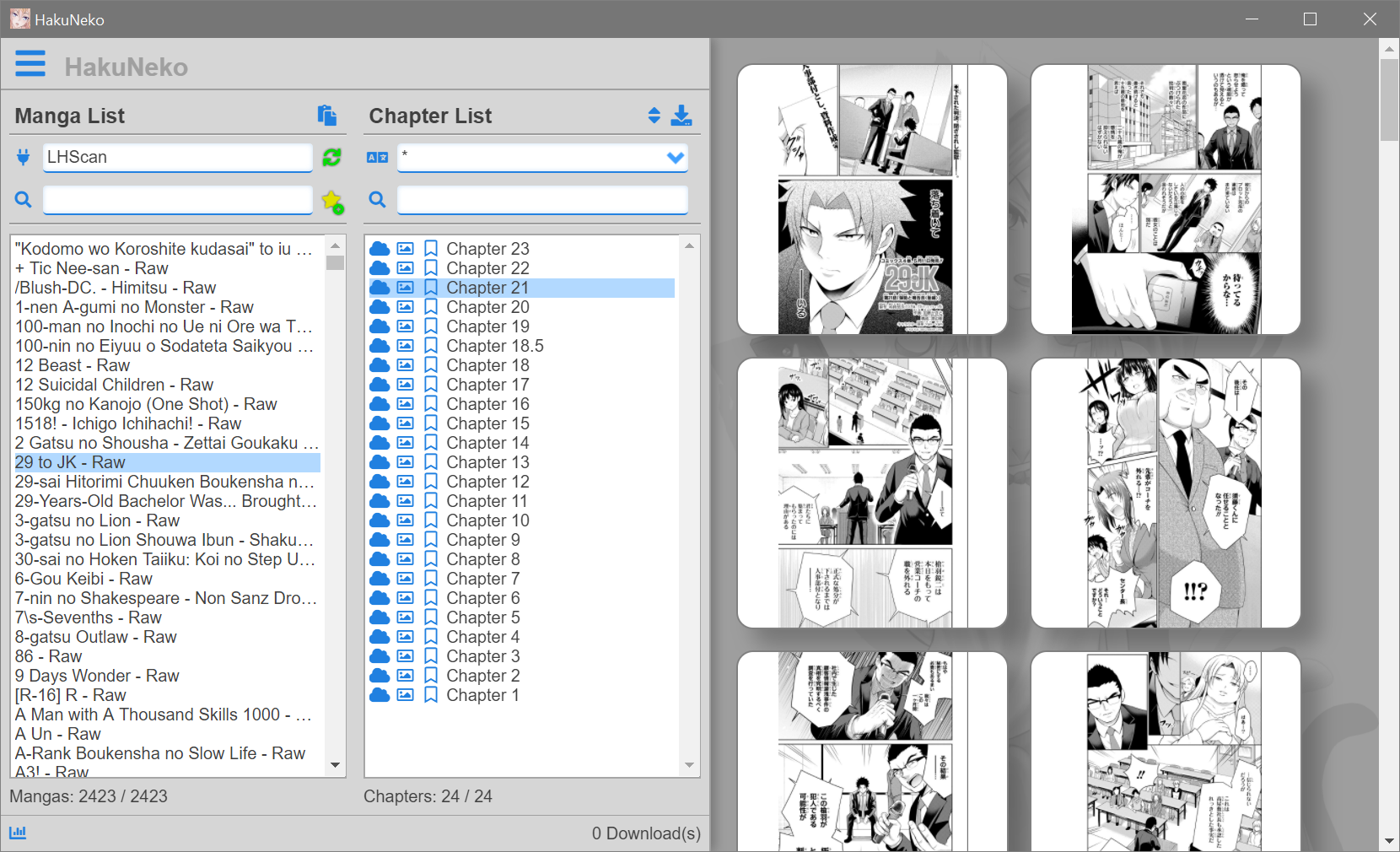Open the first page thumbnail in the preview
This screenshot has width=1400, height=852.
tap(872, 199)
